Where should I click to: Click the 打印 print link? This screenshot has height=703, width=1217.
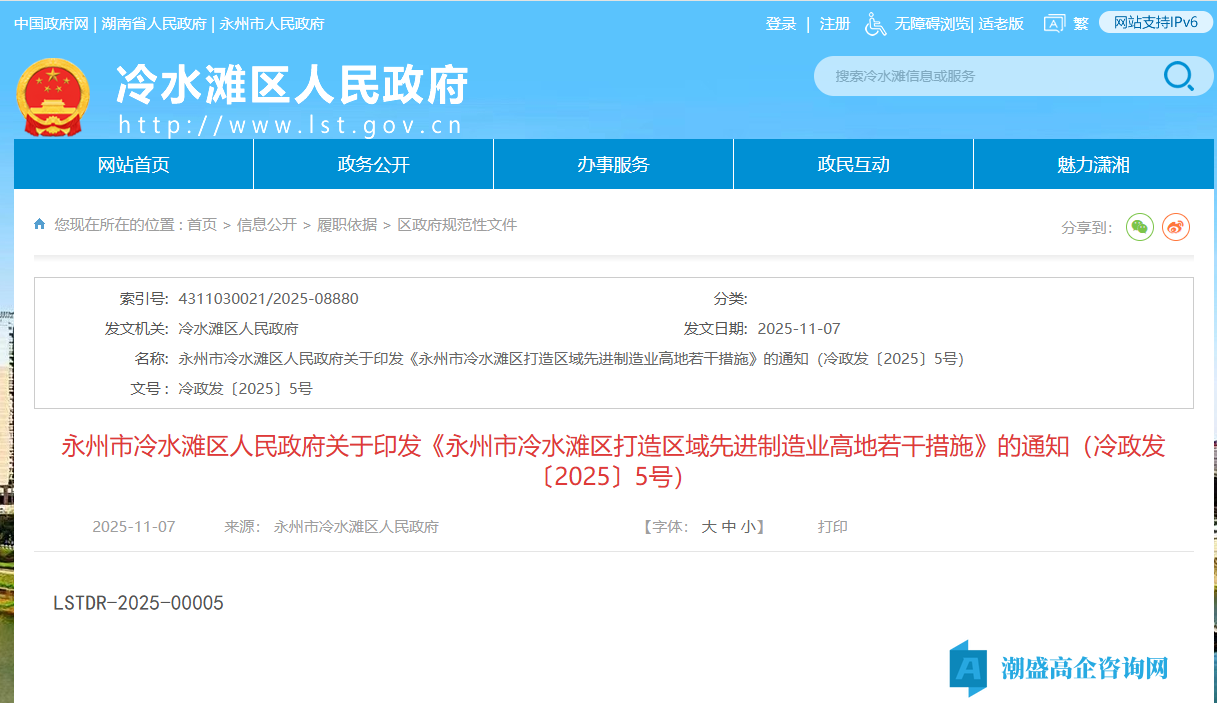pos(834,526)
